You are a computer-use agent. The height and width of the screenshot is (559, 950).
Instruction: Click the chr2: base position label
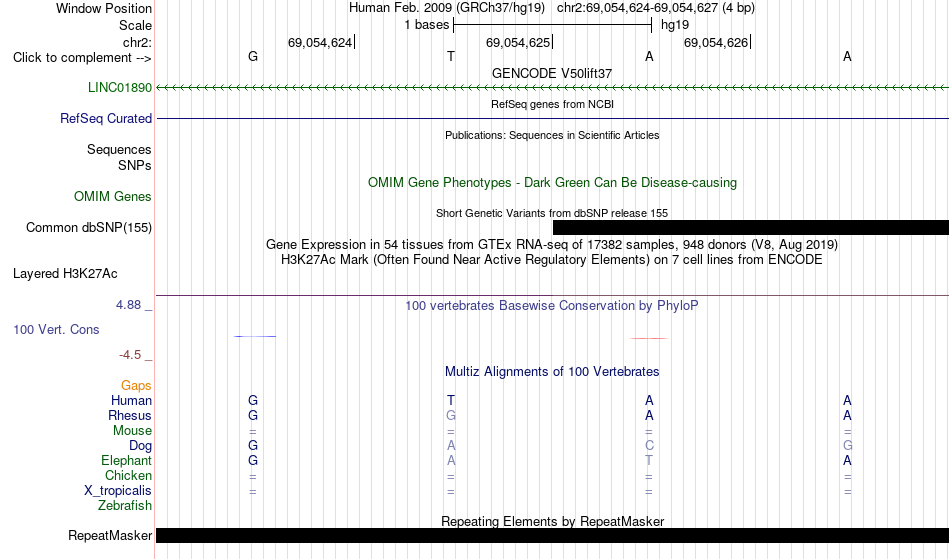[137, 42]
